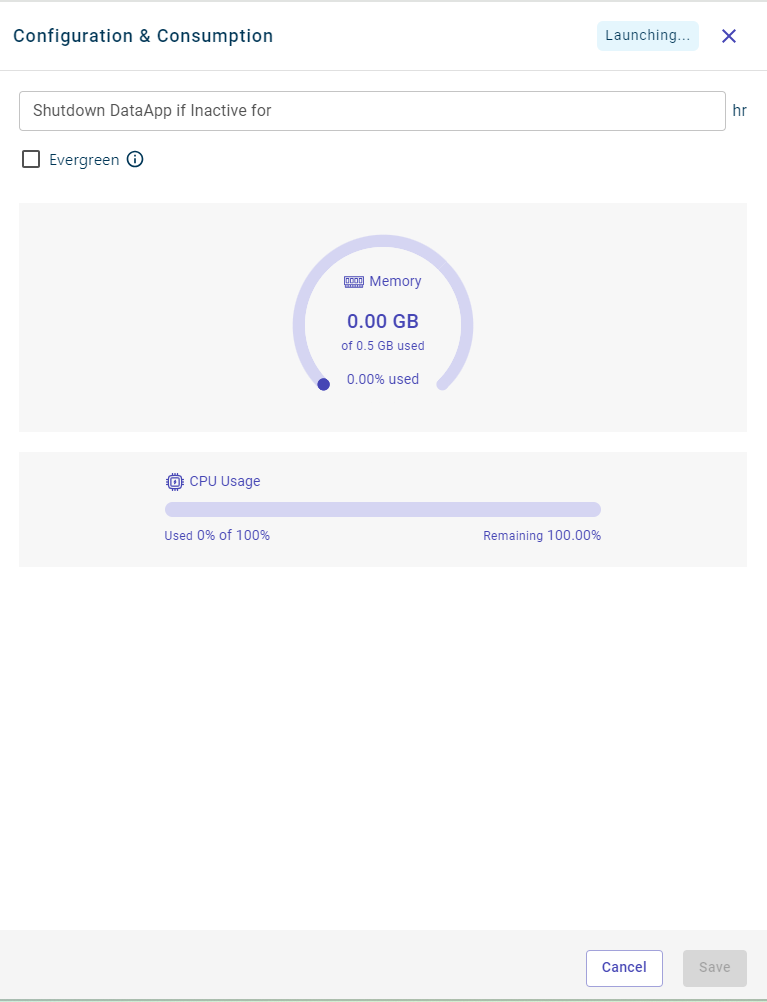The height and width of the screenshot is (1002, 767).
Task: Click the Used 0% of 100% label
Action: pyautogui.click(x=217, y=536)
